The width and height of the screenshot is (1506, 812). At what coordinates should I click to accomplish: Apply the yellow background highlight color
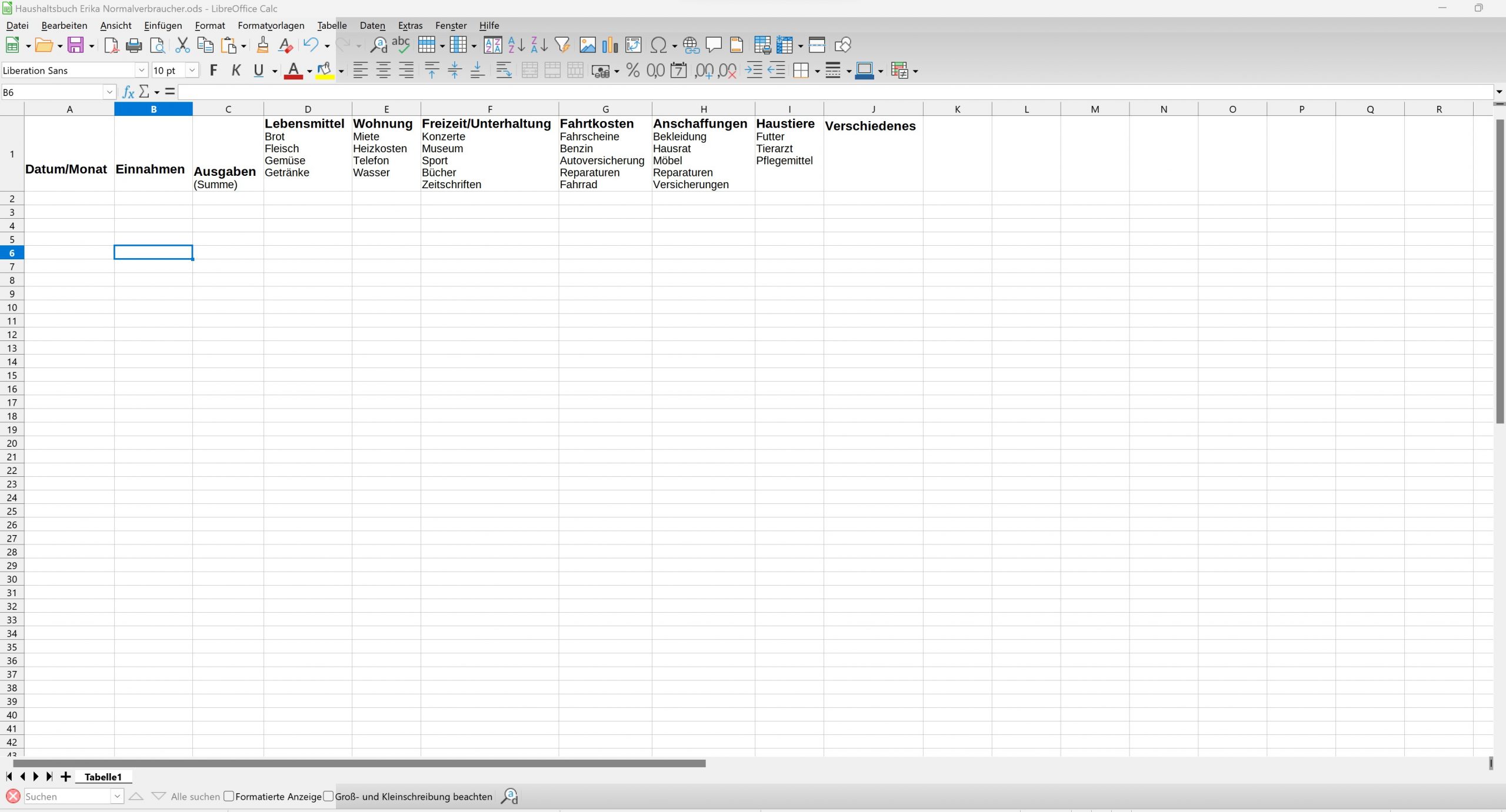pos(324,71)
